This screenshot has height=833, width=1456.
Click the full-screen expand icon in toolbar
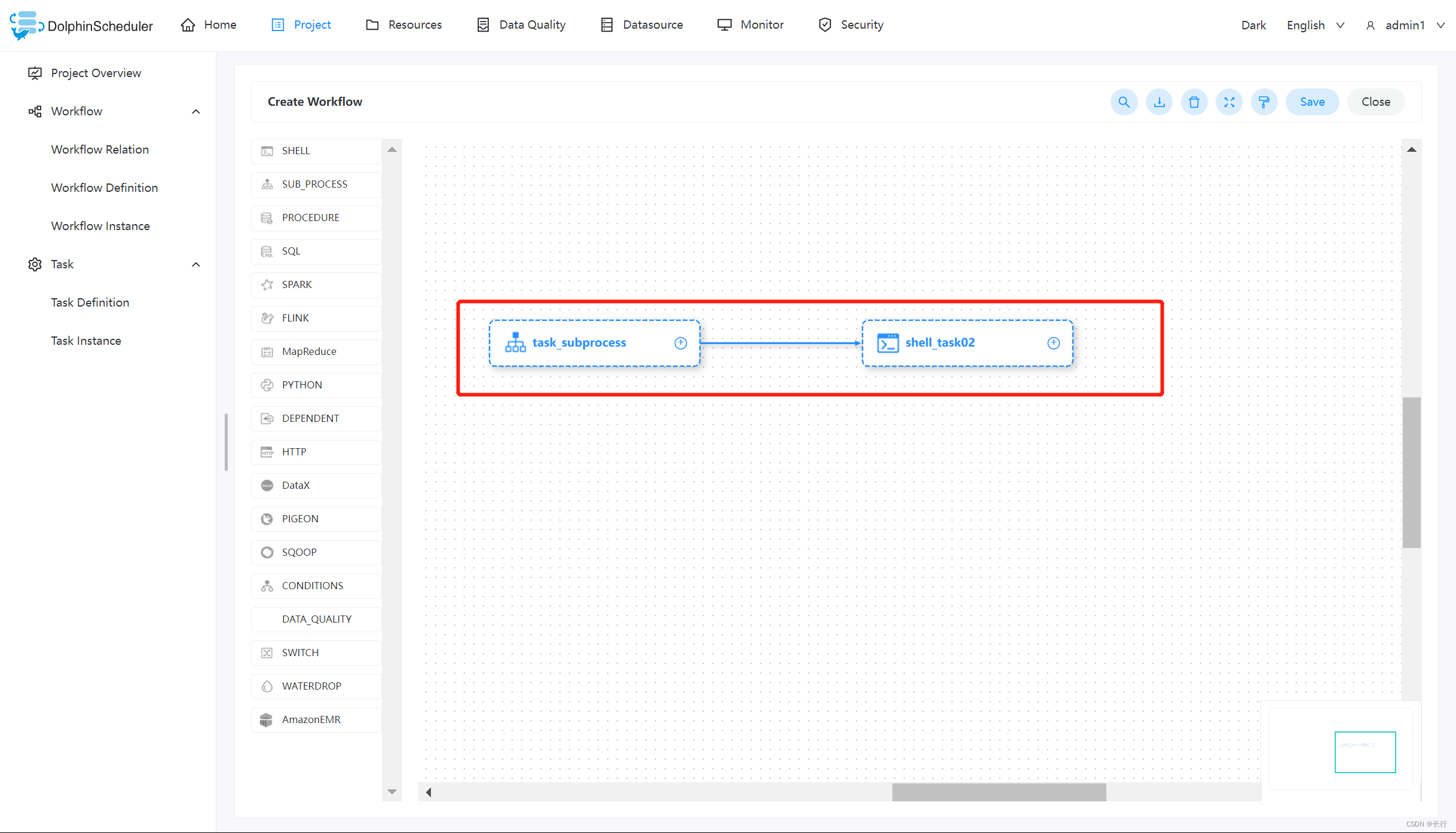pos(1229,101)
